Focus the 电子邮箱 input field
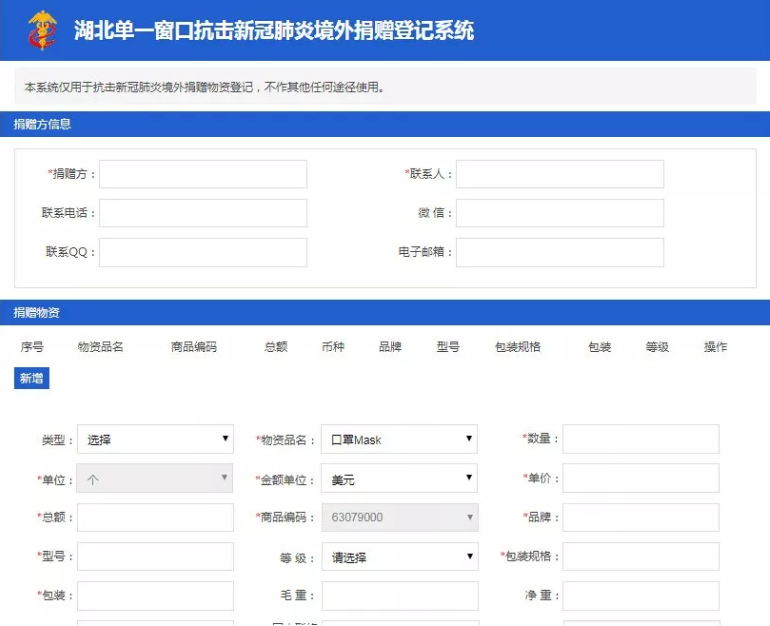This screenshot has height=626, width=770. [x=560, y=252]
